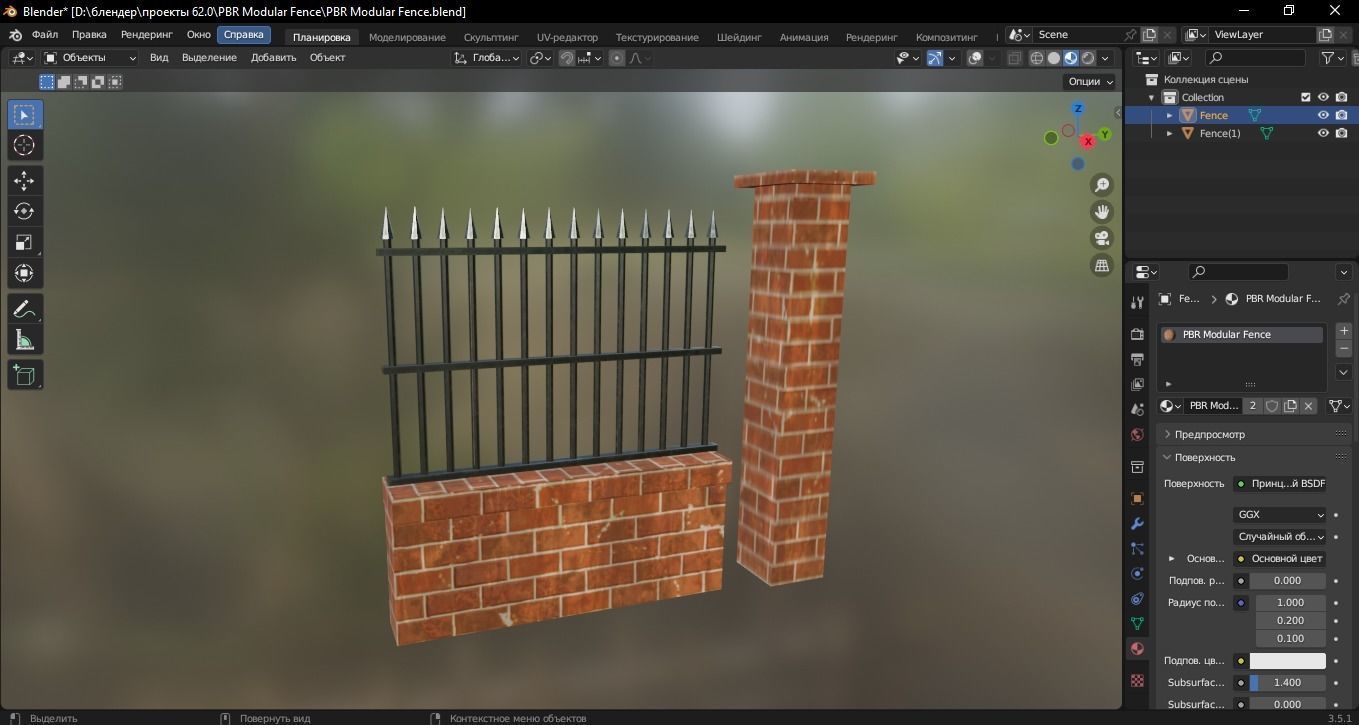Click the viewport zoom magnifier icon
Image resolution: width=1359 pixels, height=725 pixels.
(x=1102, y=185)
